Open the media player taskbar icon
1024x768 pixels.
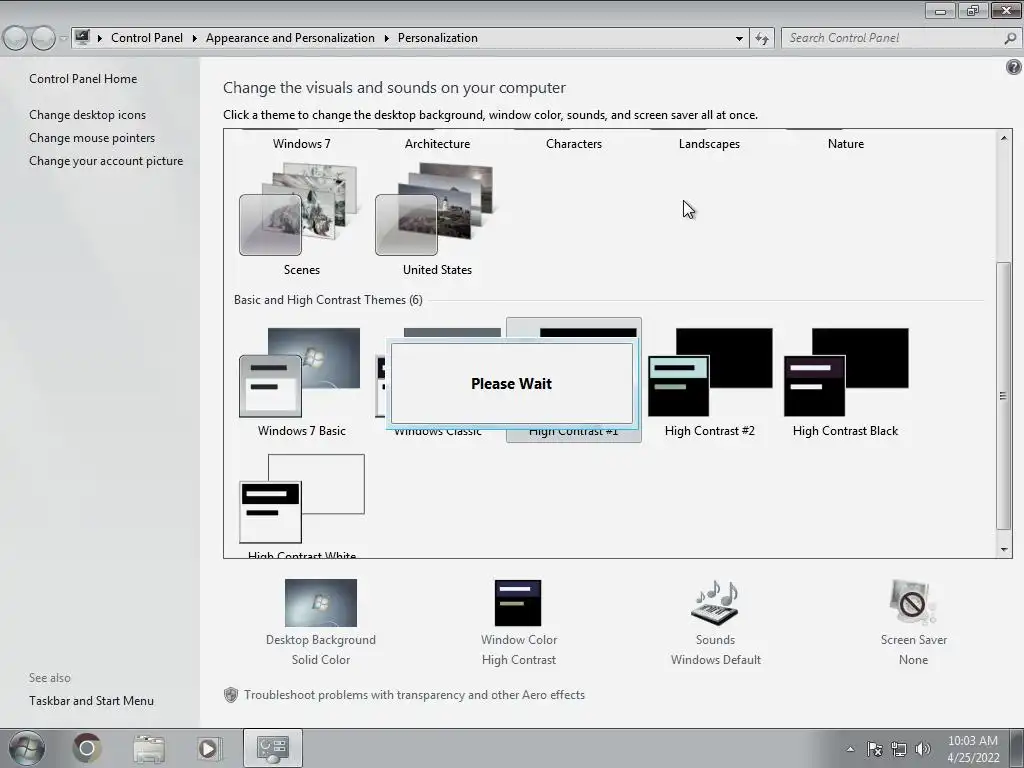[x=208, y=748]
